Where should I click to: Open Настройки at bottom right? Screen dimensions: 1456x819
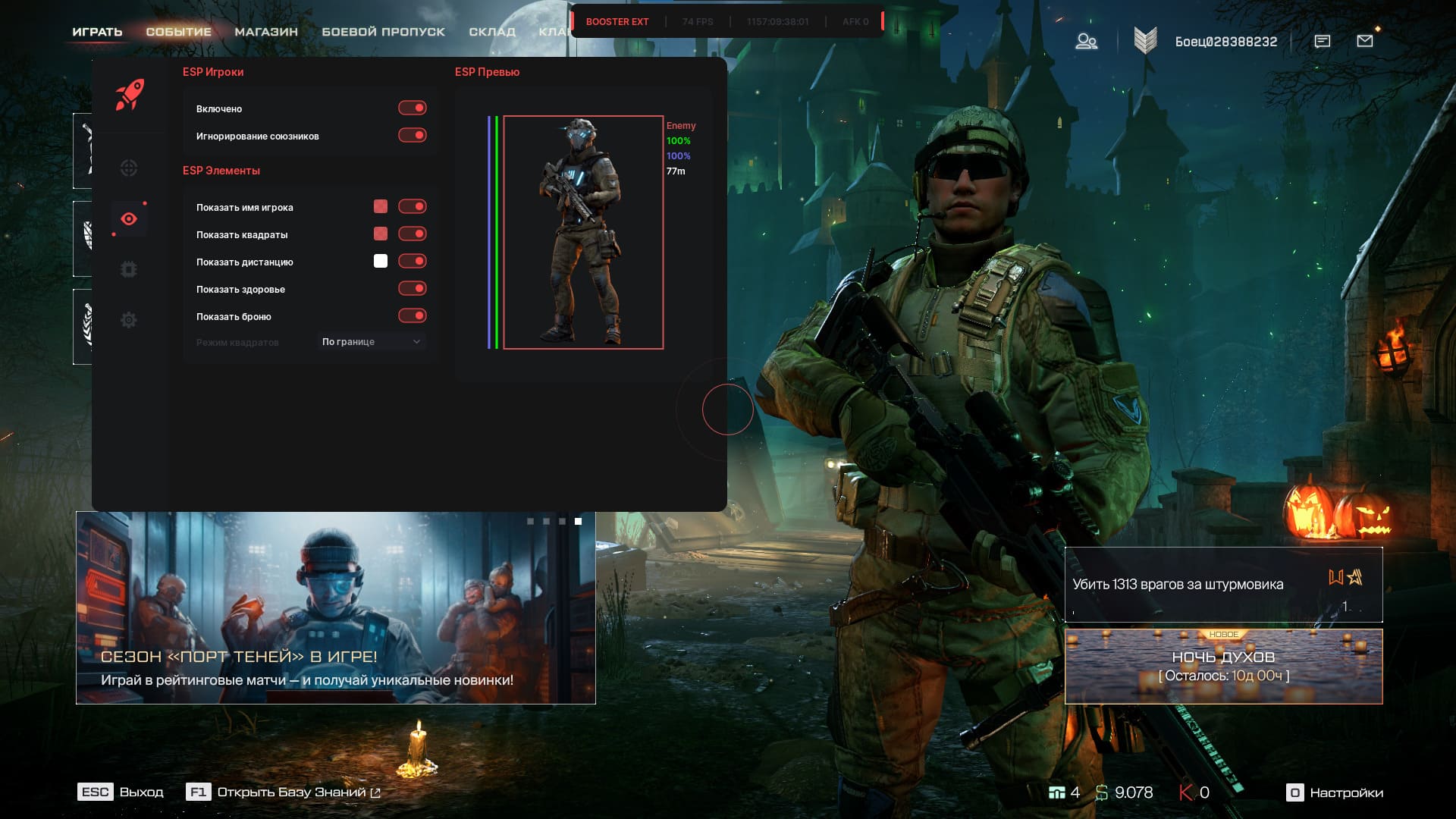click(x=1335, y=793)
